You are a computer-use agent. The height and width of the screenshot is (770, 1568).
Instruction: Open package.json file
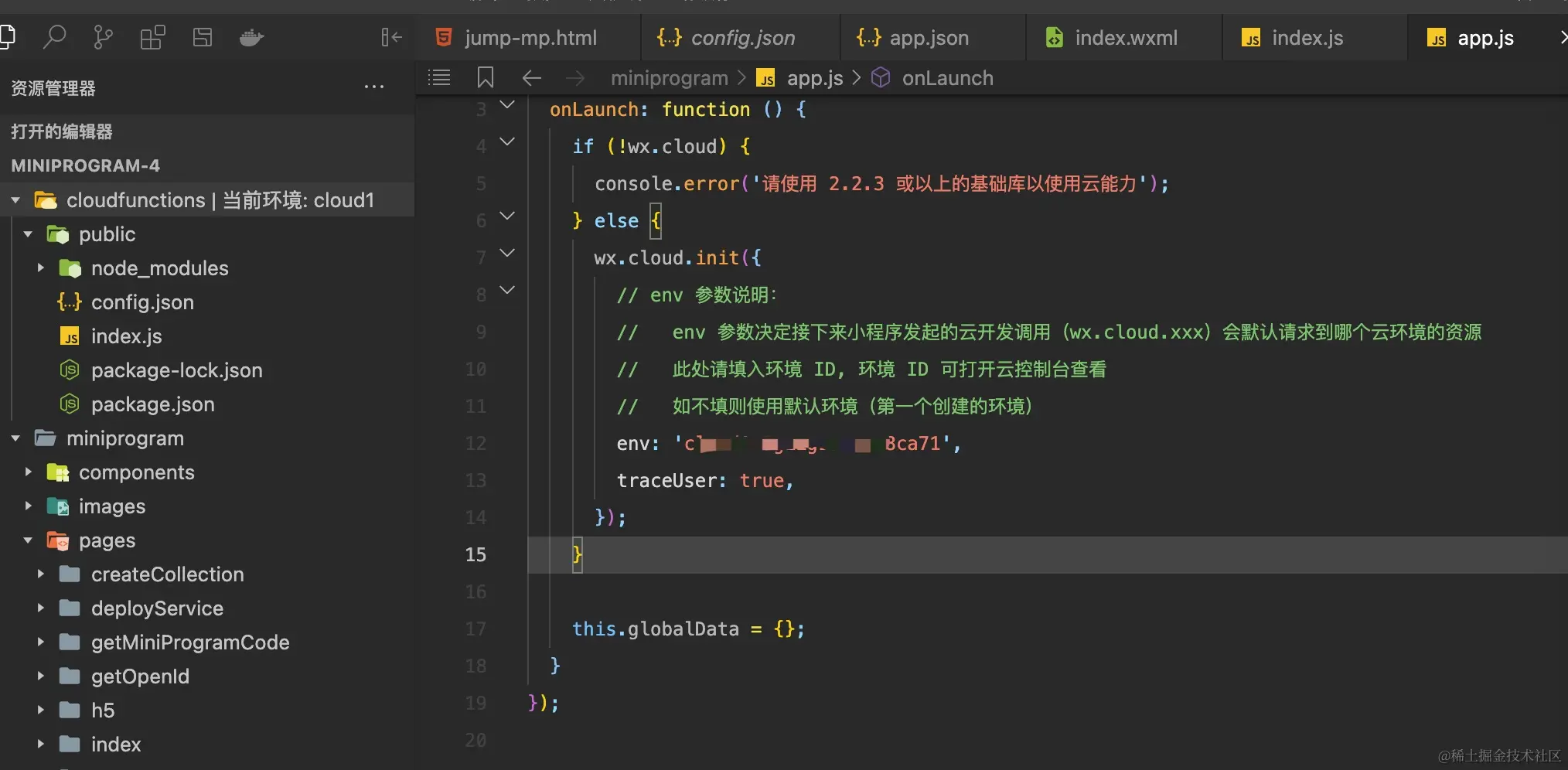[x=152, y=404]
